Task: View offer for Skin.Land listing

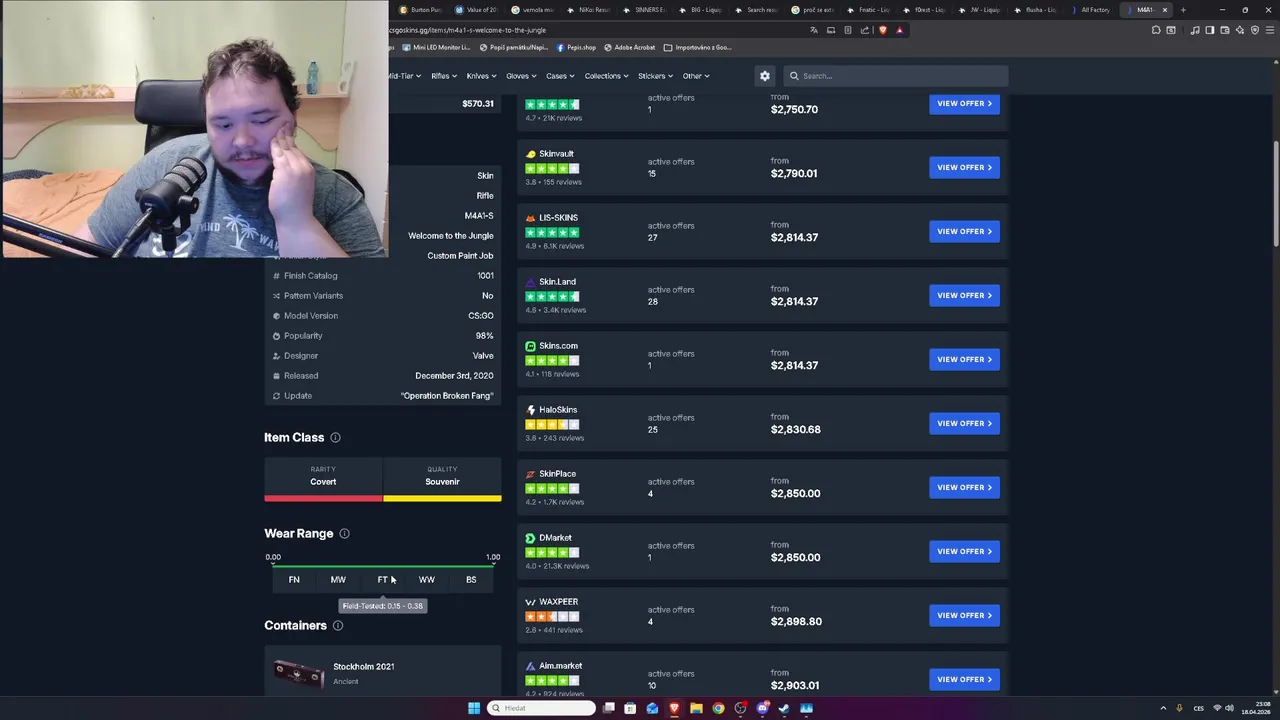Action: (x=964, y=296)
